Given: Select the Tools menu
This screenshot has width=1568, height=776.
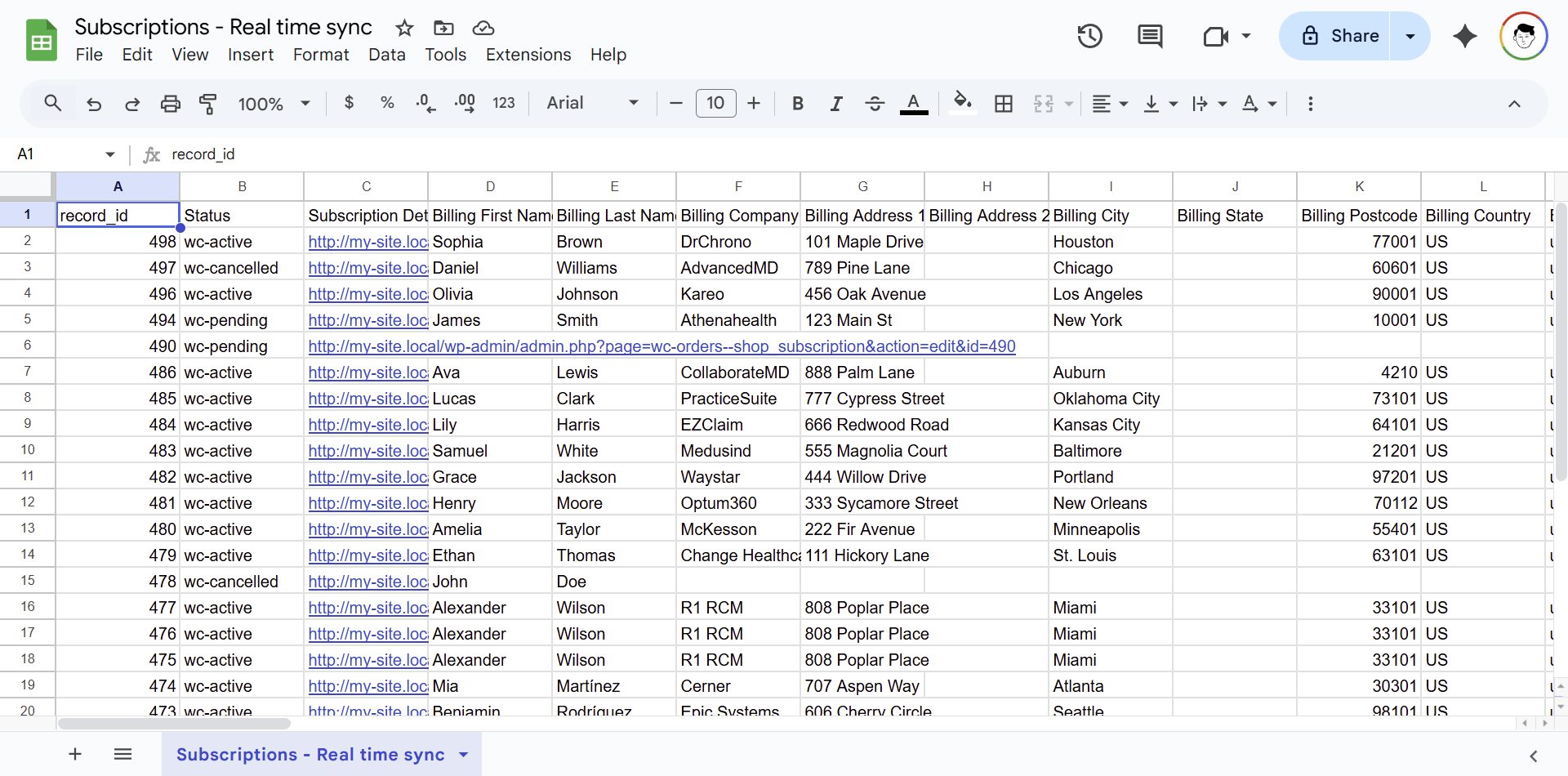Looking at the screenshot, I should (445, 55).
